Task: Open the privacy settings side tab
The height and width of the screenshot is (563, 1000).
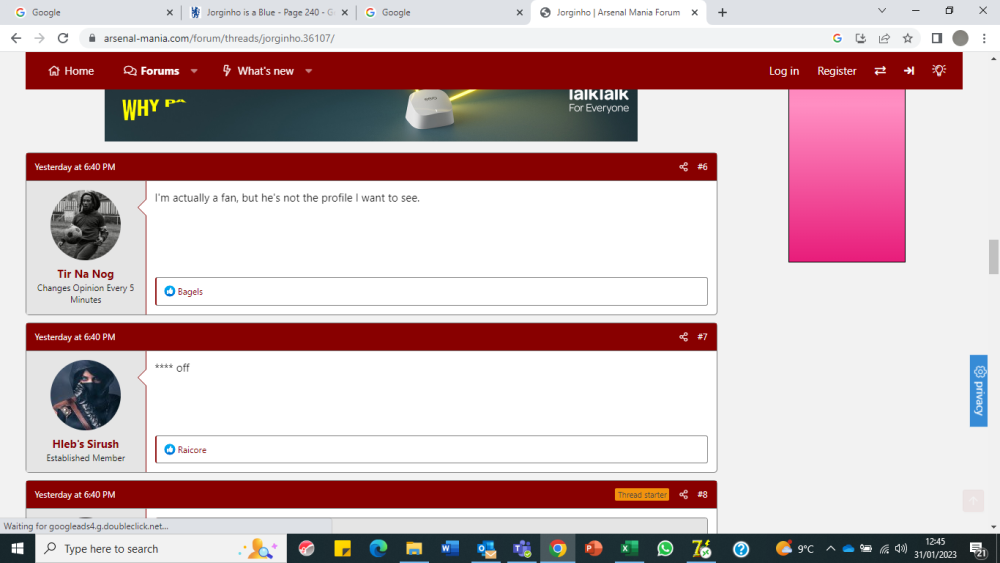Action: pyautogui.click(x=979, y=390)
